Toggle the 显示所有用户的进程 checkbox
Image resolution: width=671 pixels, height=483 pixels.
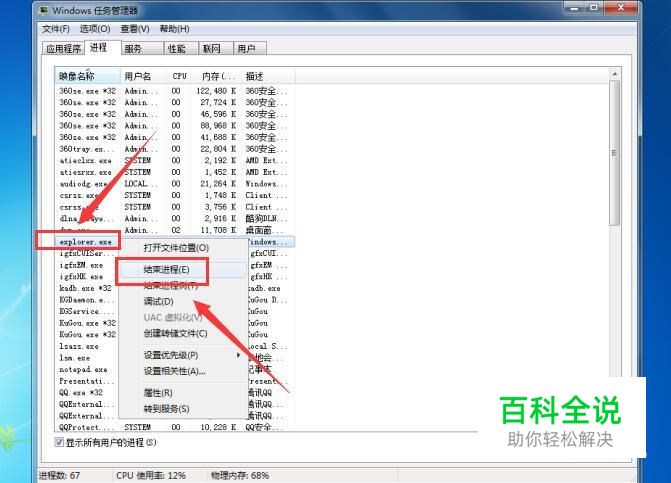(59, 442)
